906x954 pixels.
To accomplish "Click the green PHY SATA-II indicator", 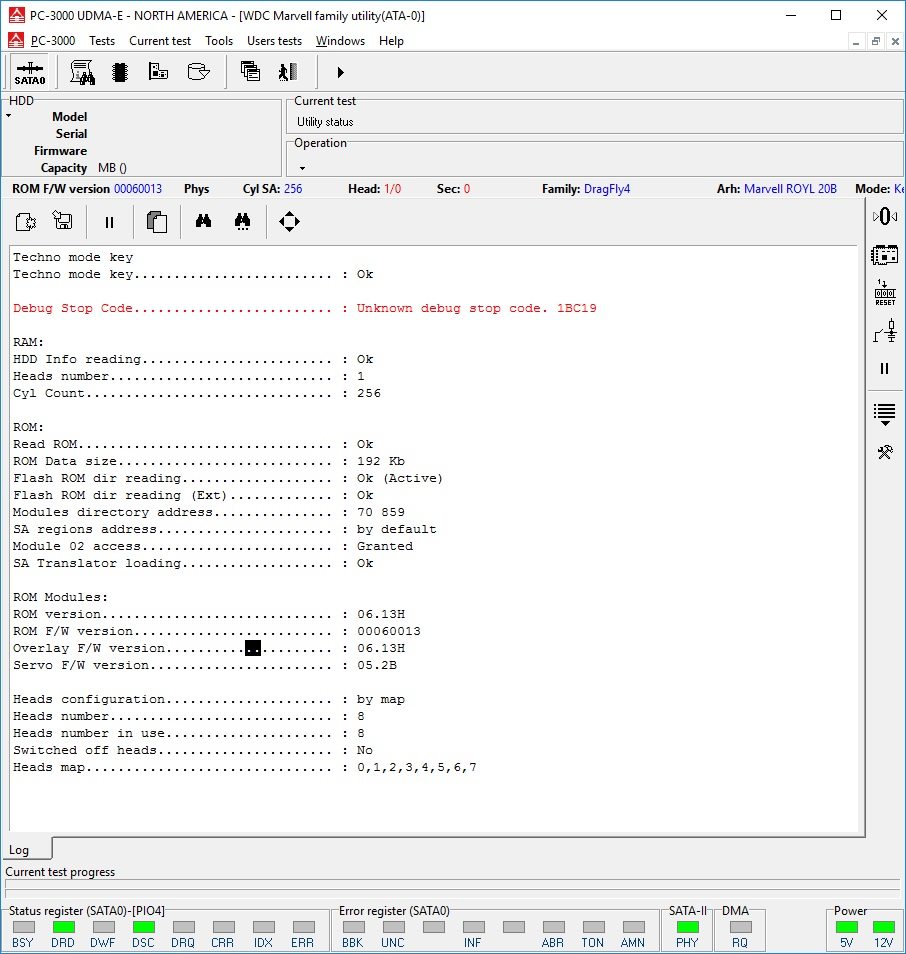I will pos(688,927).
